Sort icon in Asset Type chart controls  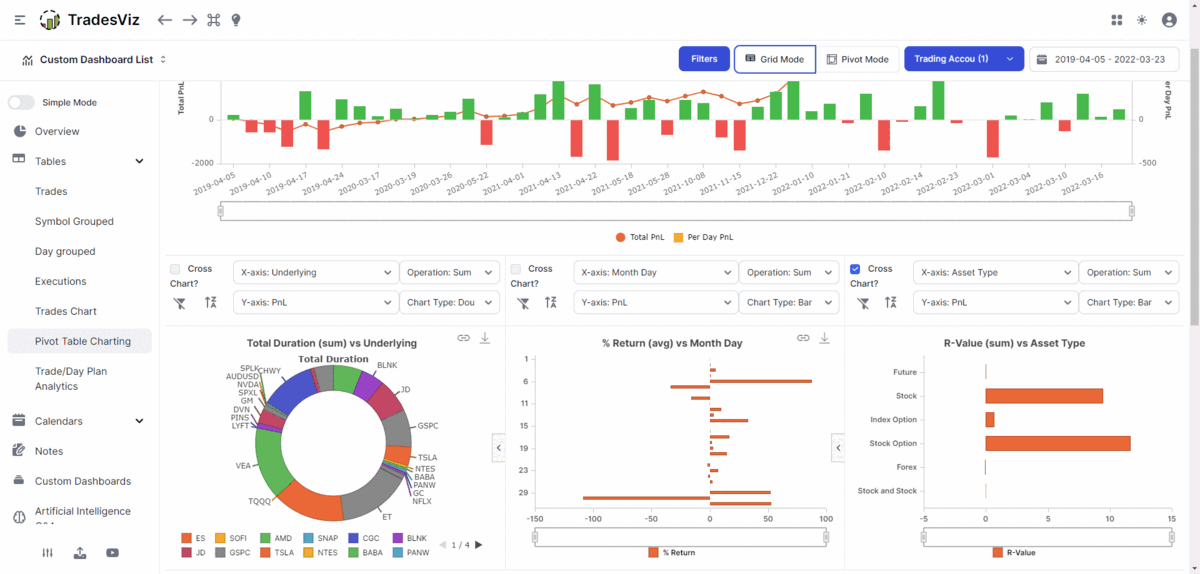[x=890, y=302]
